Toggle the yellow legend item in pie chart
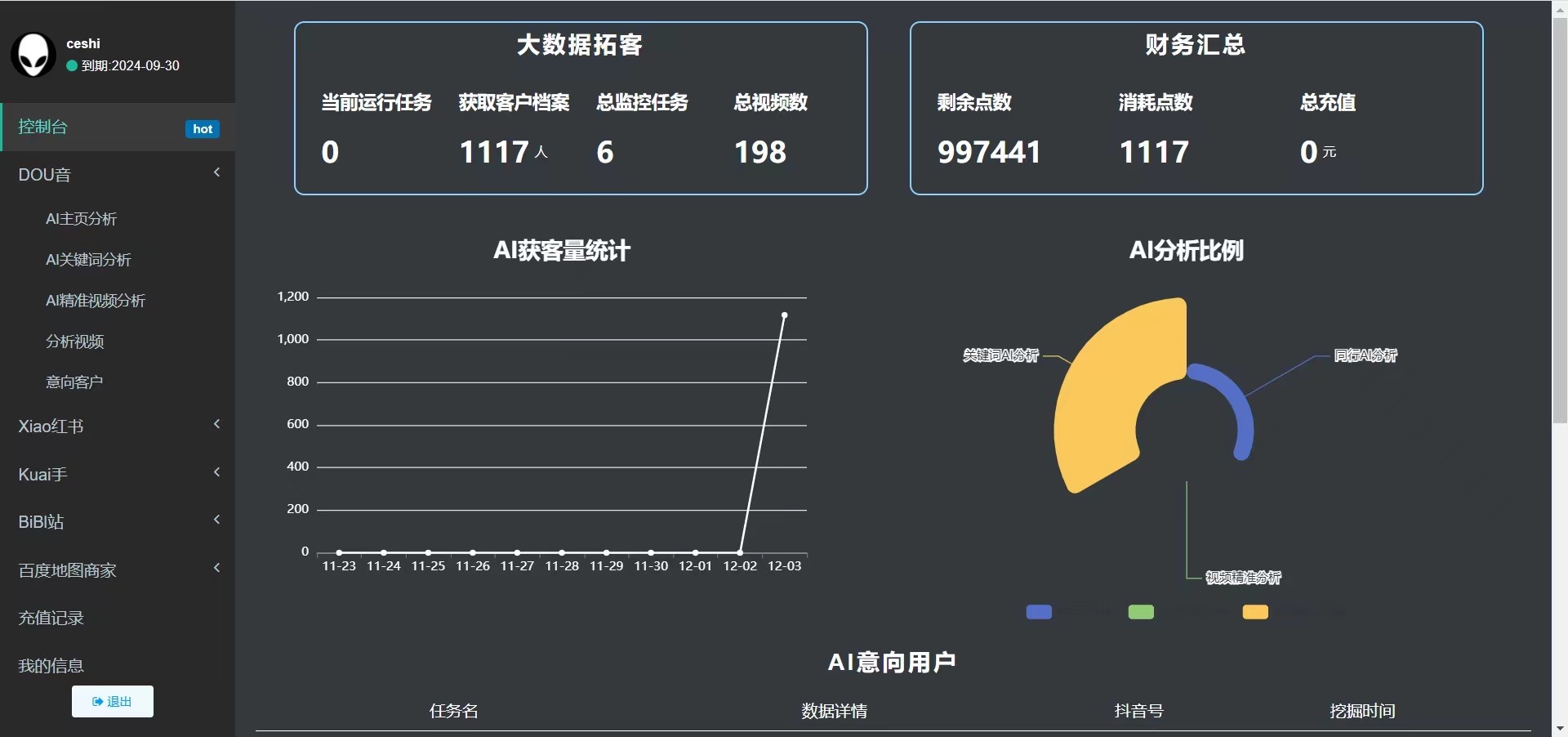Viewport: 1568px width, 737px height. coord(1255,612)
